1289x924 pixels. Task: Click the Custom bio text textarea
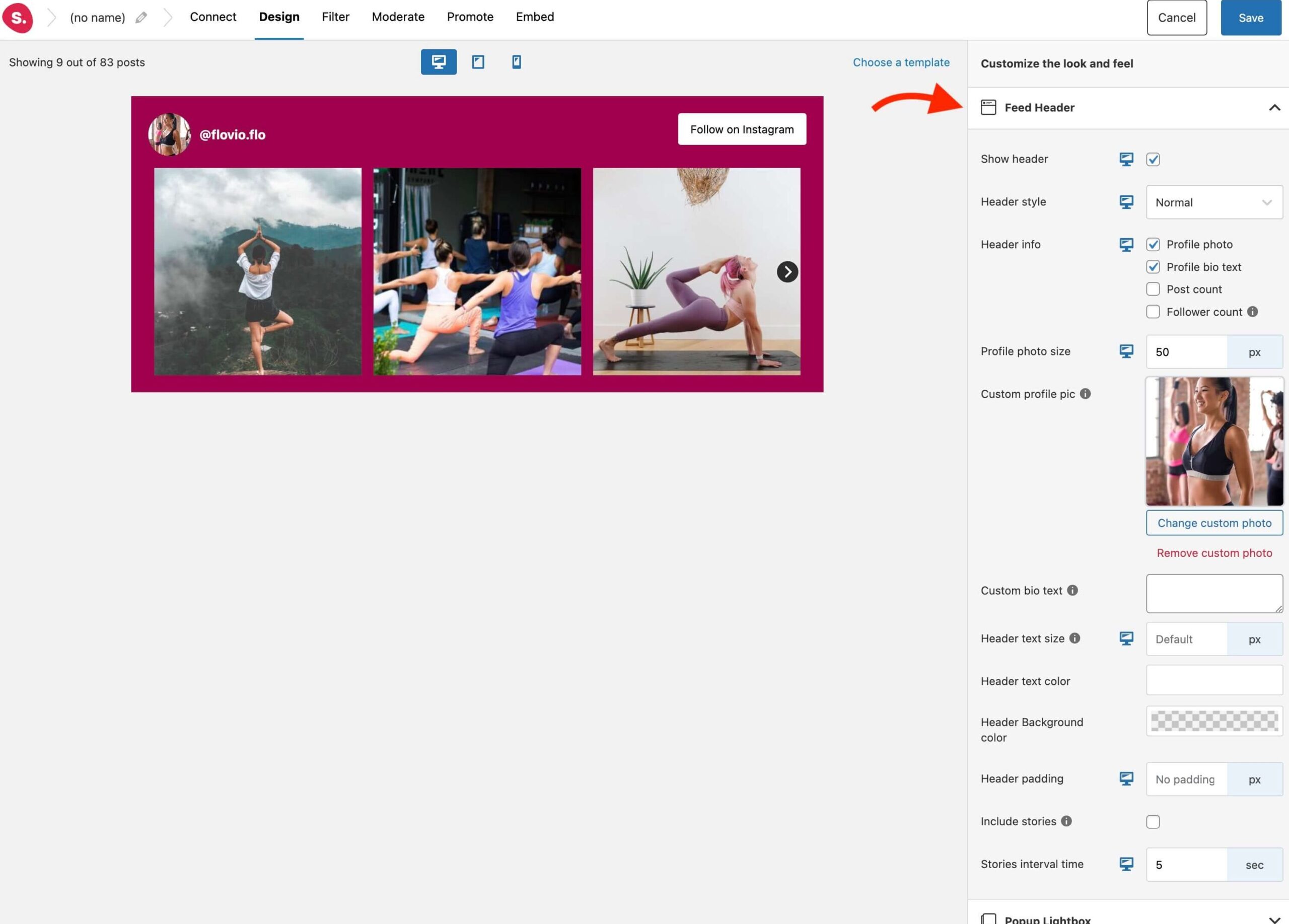point(1214,593)
